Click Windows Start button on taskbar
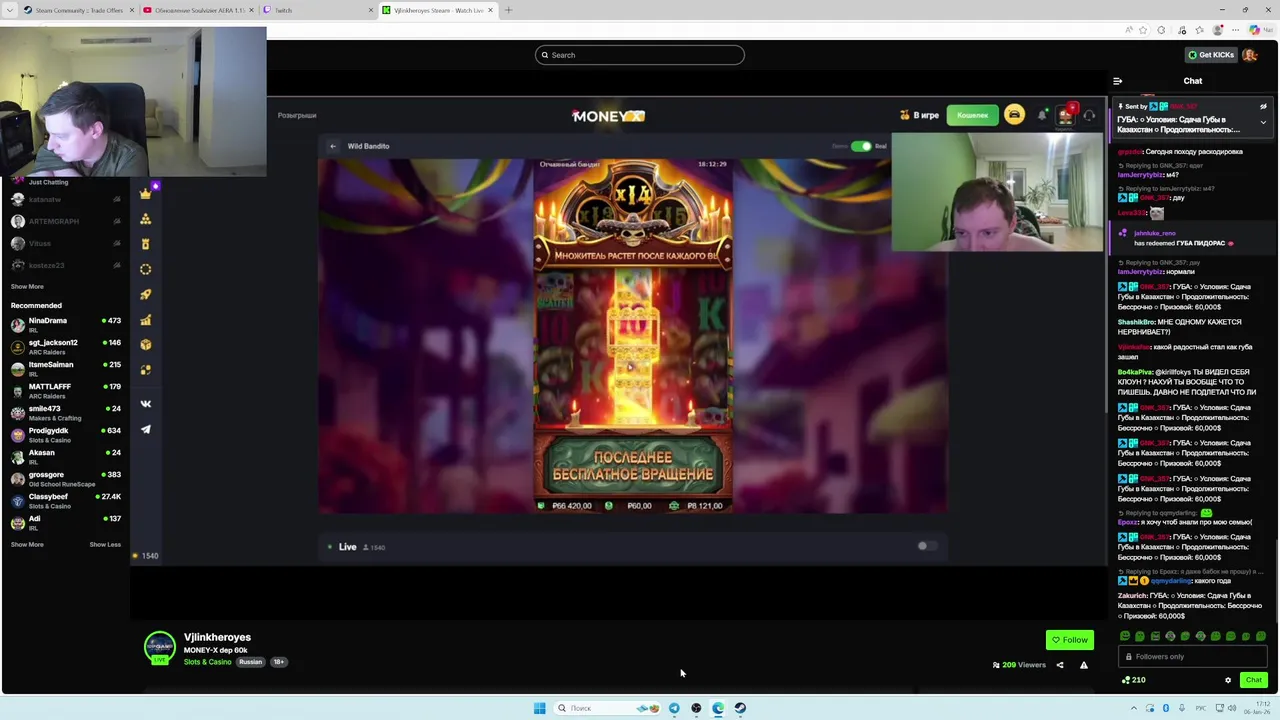 (x=539, y=708)
